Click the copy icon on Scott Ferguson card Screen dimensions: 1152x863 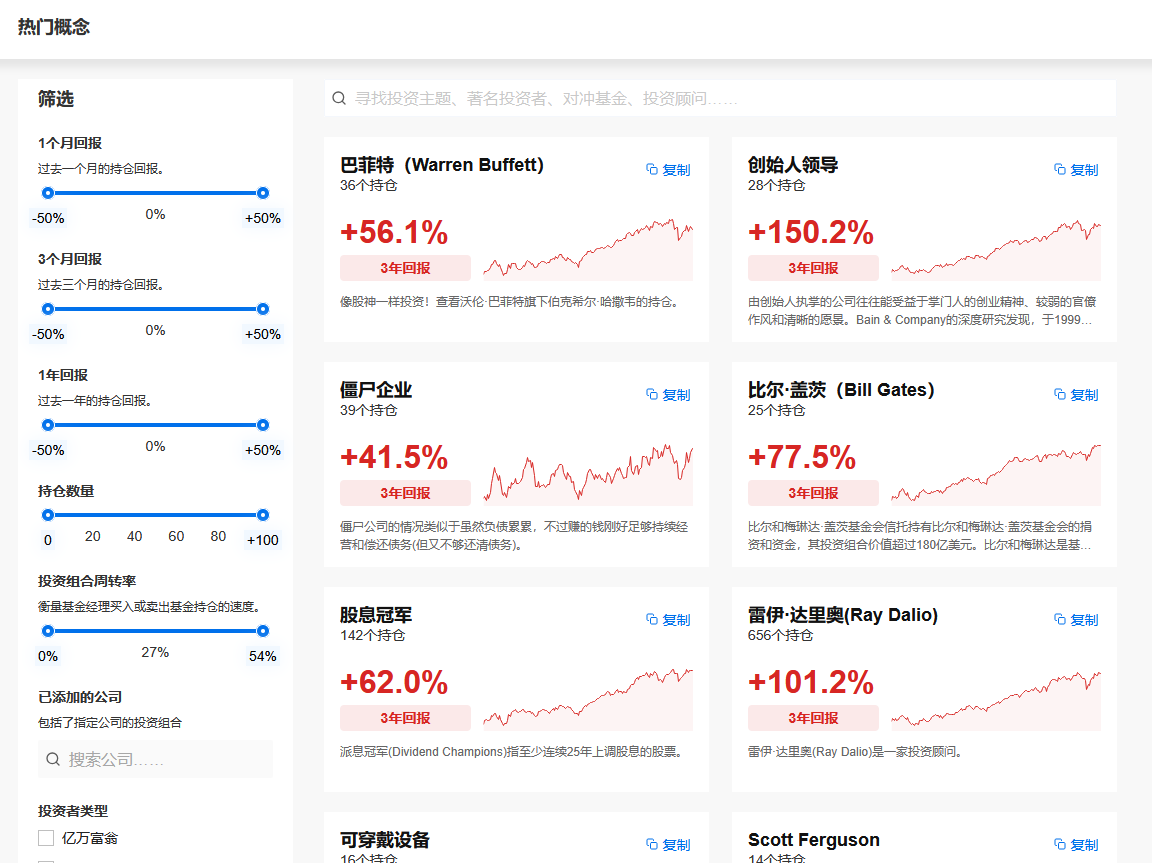pos(1059,844)
